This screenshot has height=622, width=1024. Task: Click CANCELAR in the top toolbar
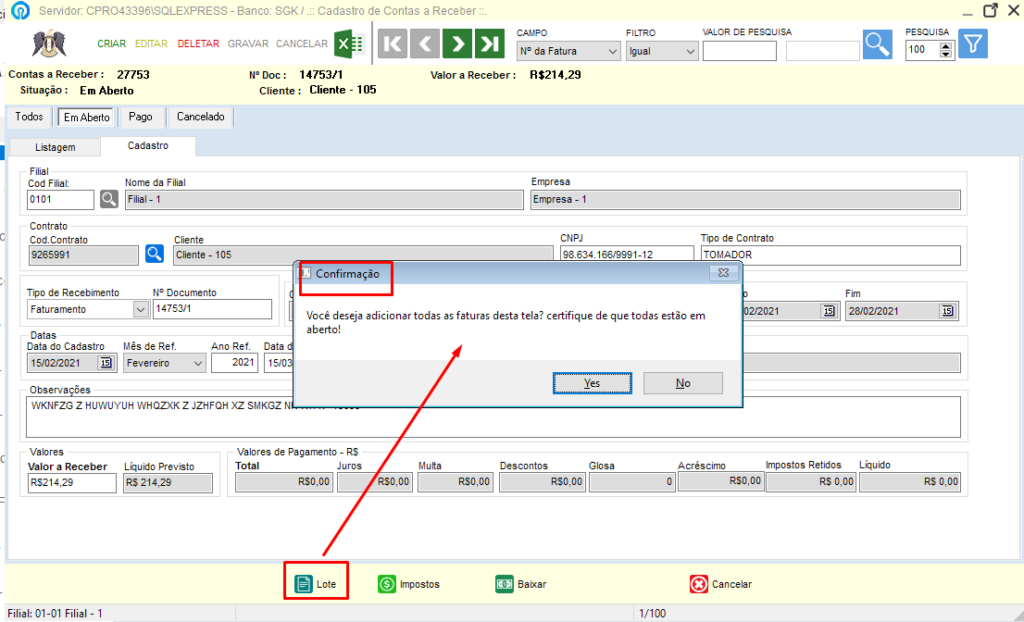point(302,44)
